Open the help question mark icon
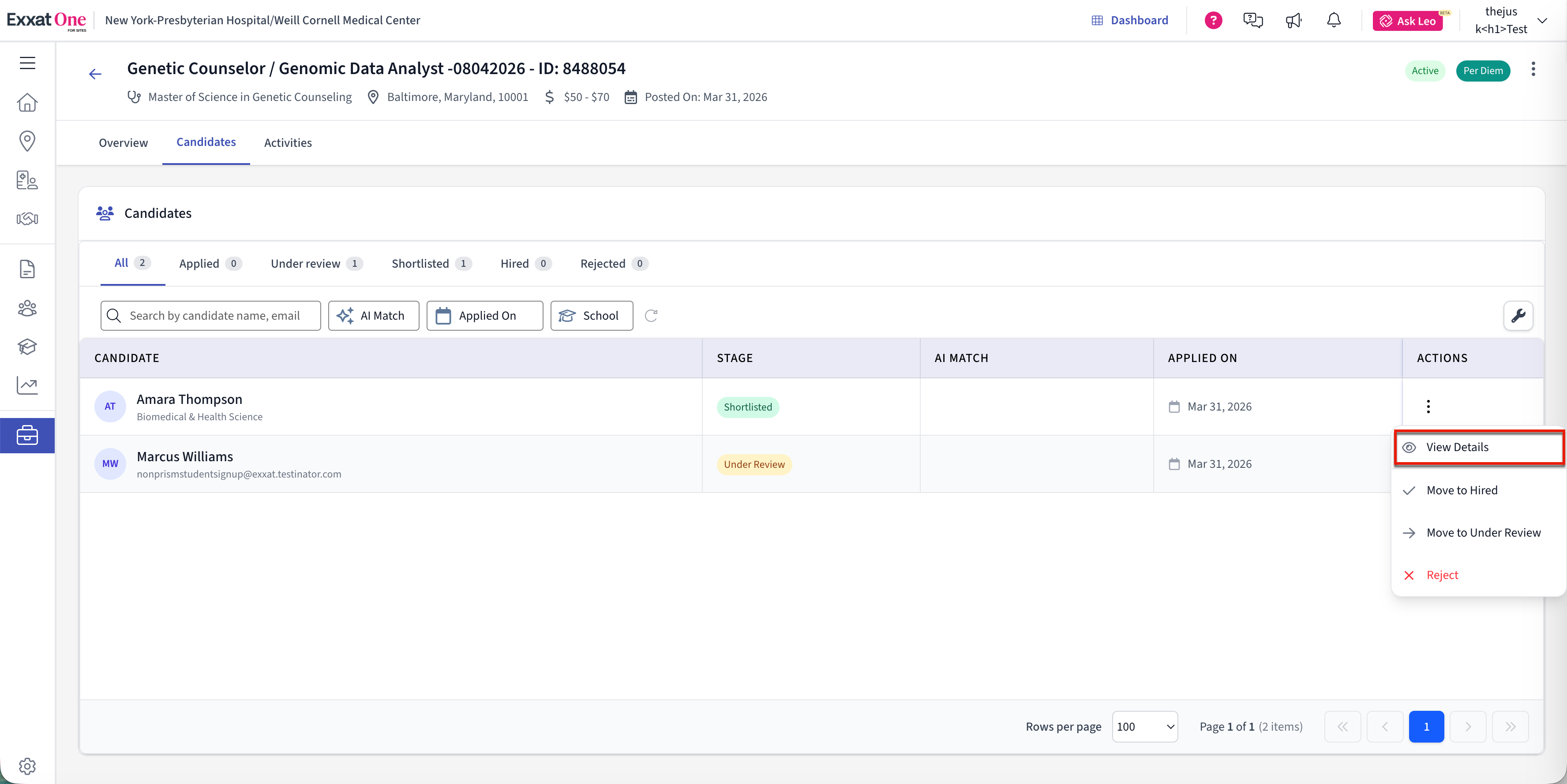 pyautogui.click(x=1213, y=21)
